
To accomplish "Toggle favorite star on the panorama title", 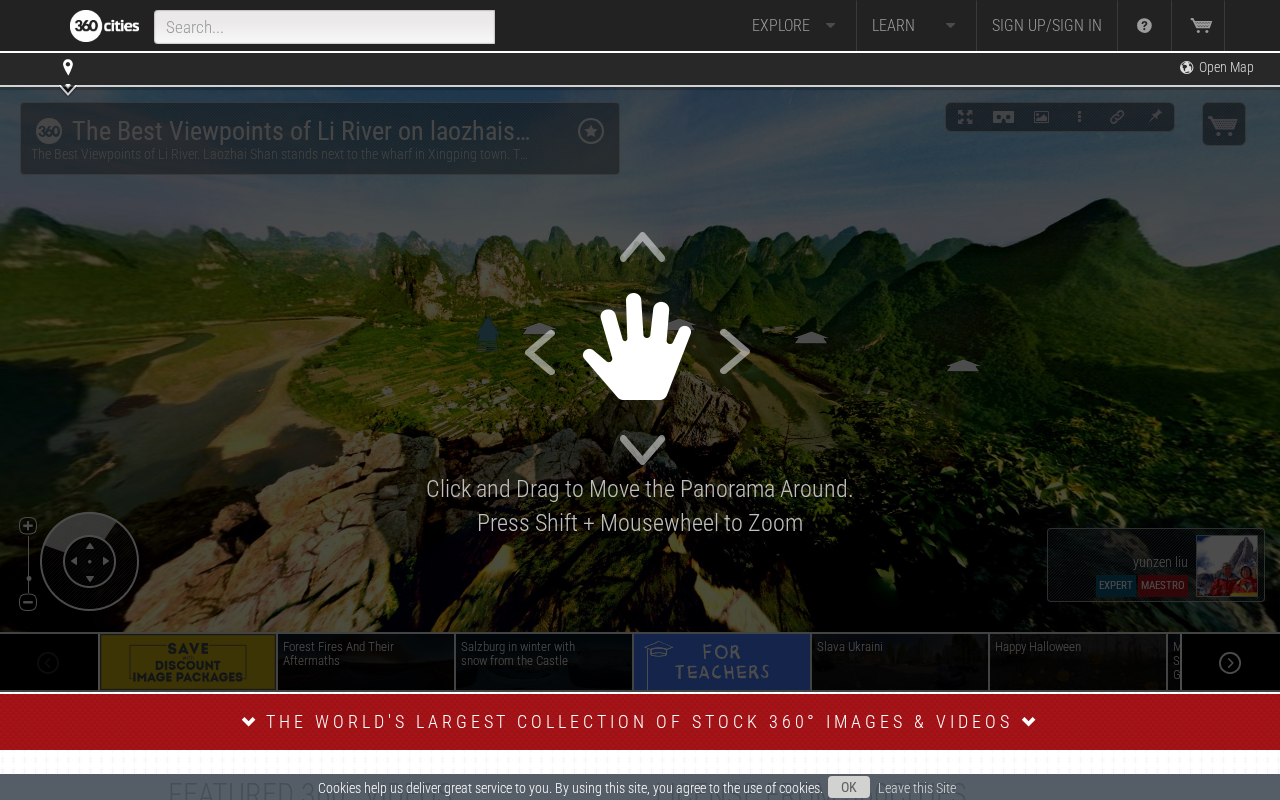I will pyautogui.click(x=591, y=131).
